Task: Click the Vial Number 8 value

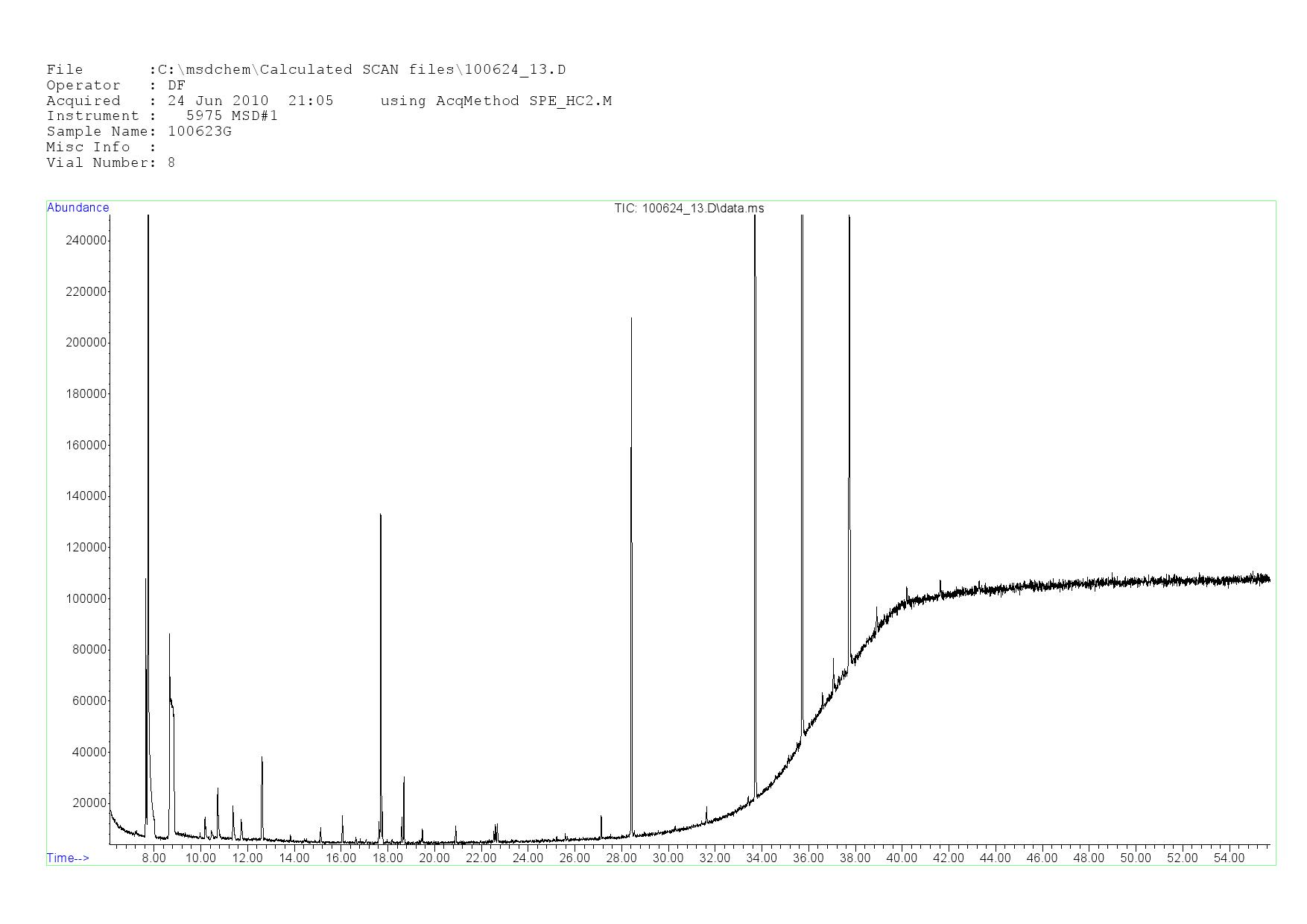Action: pos(171,162)
